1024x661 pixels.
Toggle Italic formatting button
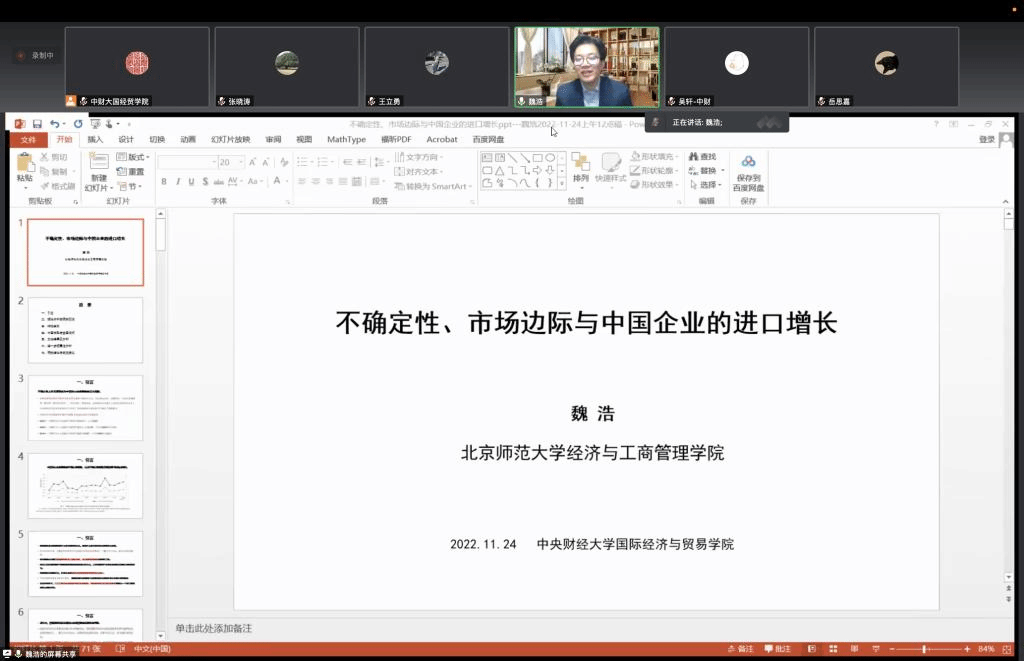pyautogui.click(x=177, y=182)
